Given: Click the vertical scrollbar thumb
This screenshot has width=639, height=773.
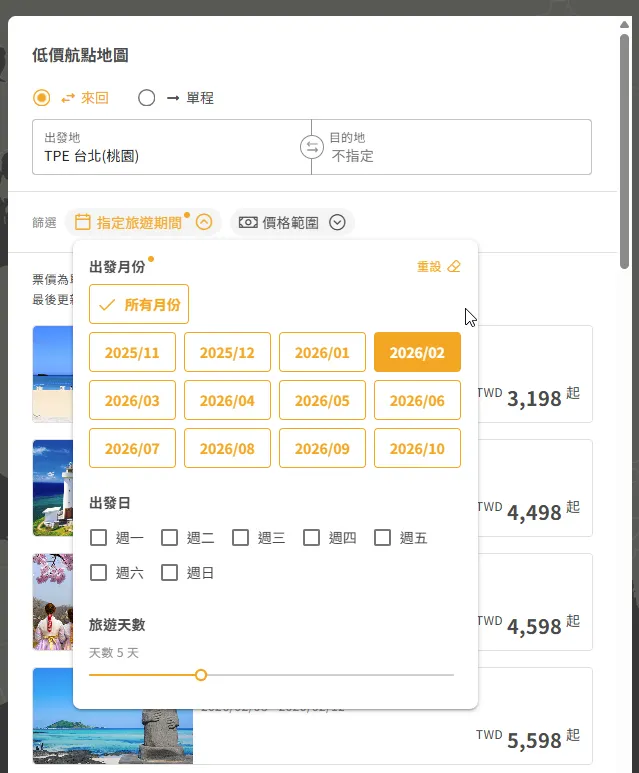Looking at the screenshot, I should click(625, 151).
